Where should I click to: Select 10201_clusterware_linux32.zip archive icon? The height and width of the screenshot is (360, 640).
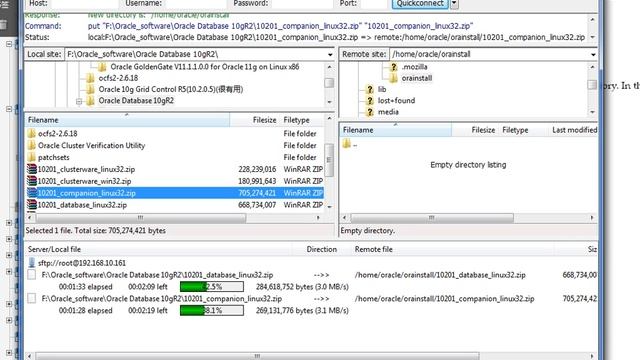tap(32, 169)
